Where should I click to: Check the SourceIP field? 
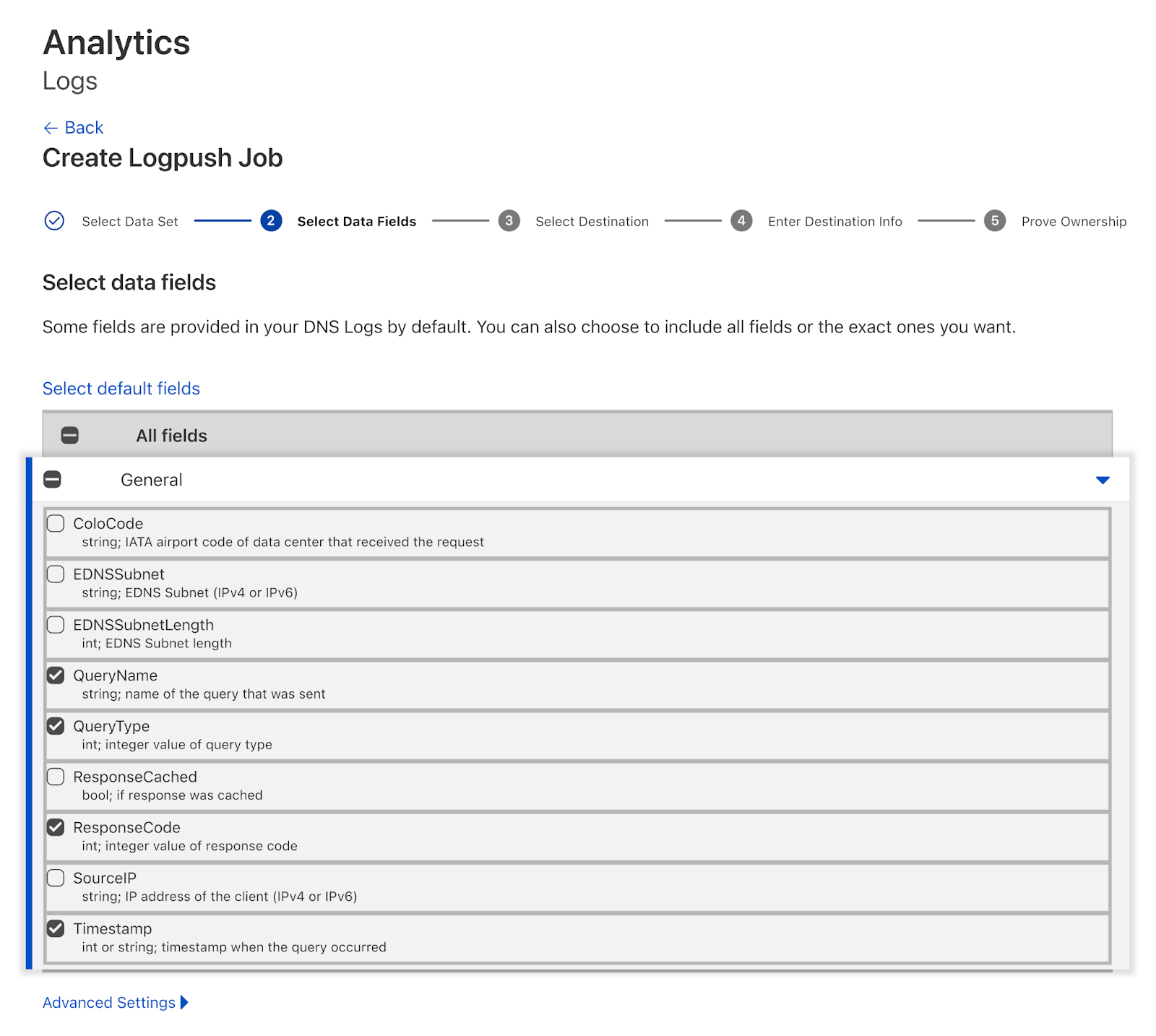click(x=56, y=877)
